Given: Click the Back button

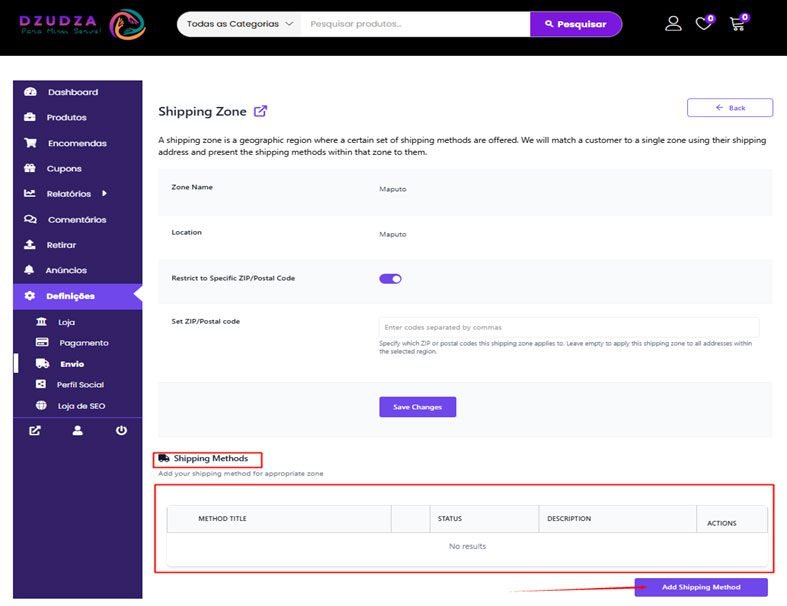Looking at the screenshot, I should [x=730, y=107].
